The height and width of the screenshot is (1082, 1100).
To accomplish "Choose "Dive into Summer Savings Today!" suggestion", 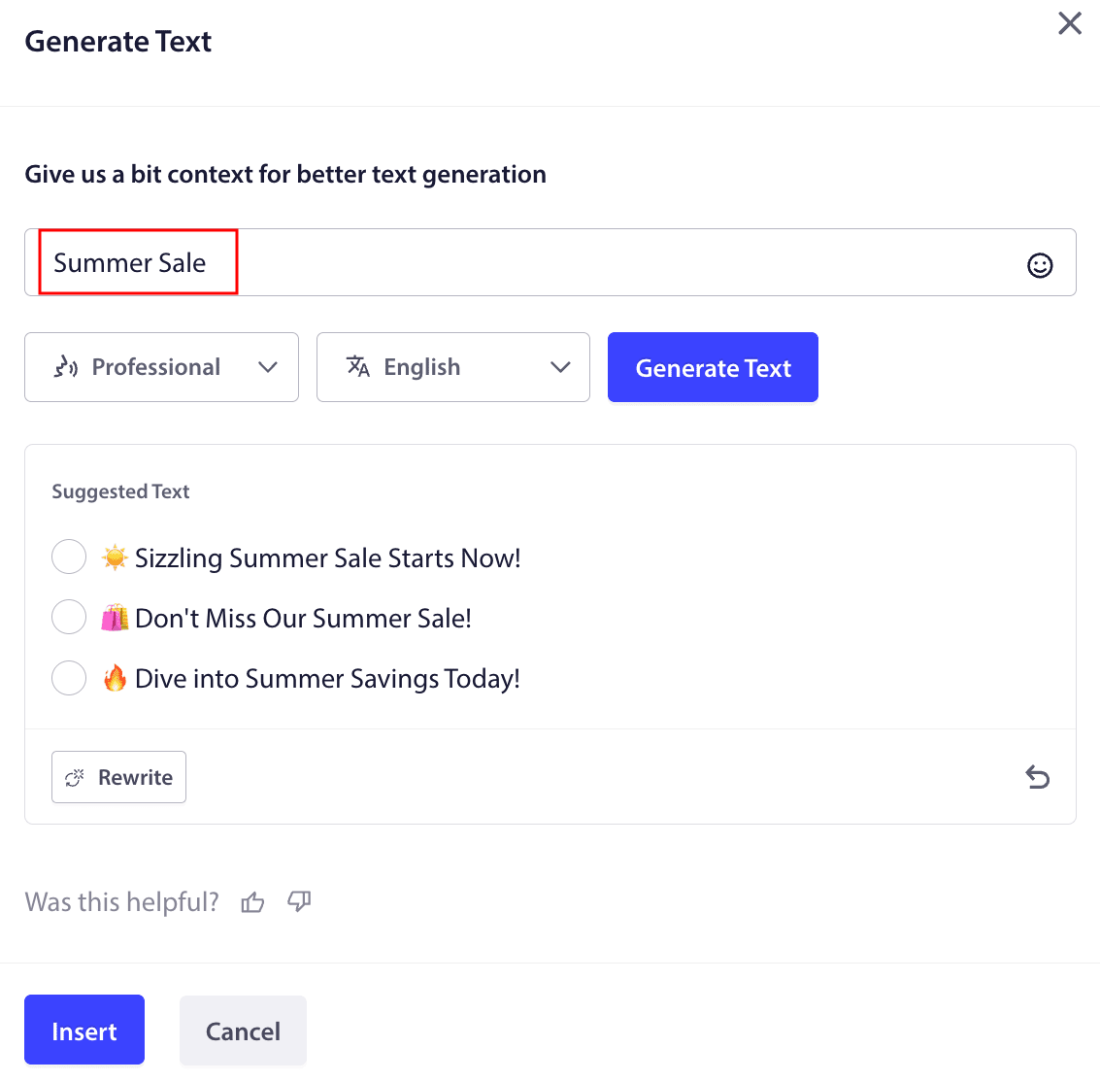I will [x=69, y=680].
